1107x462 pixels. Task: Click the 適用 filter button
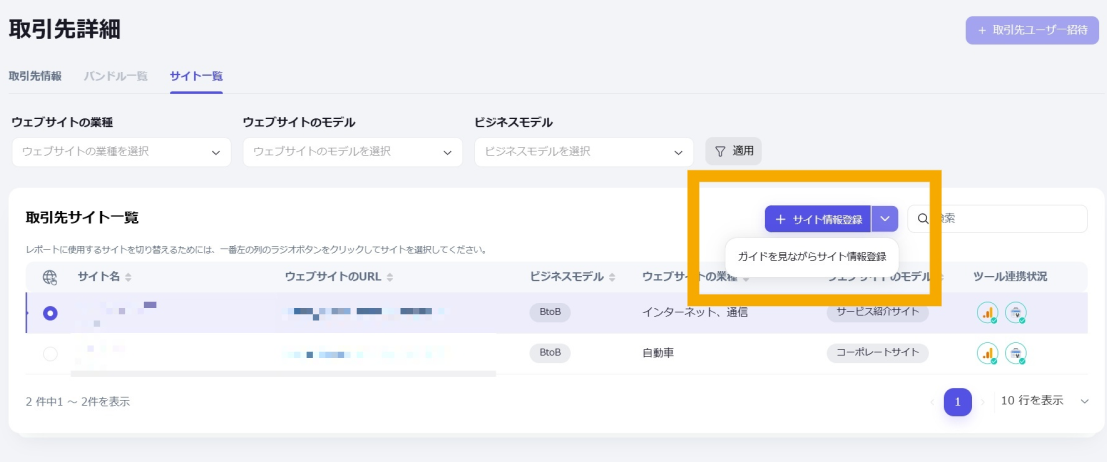[x=734, y=151]
